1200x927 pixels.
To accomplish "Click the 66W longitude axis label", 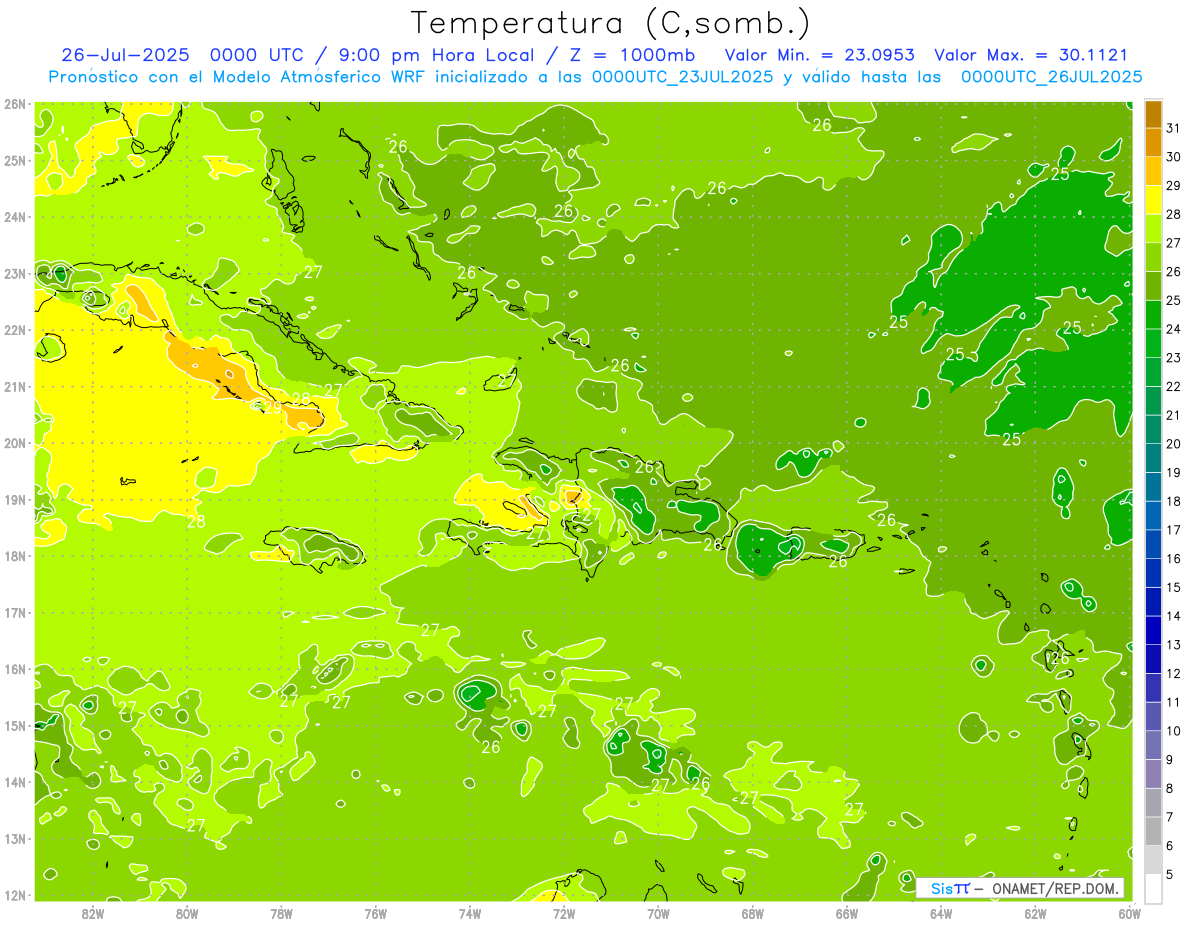I will point(846,913).
